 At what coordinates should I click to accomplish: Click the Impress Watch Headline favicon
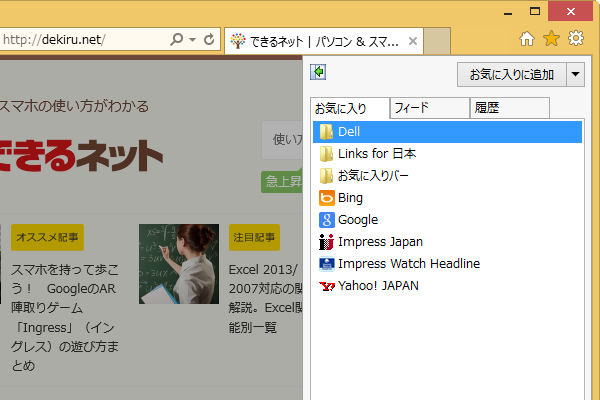click(327, 264)
